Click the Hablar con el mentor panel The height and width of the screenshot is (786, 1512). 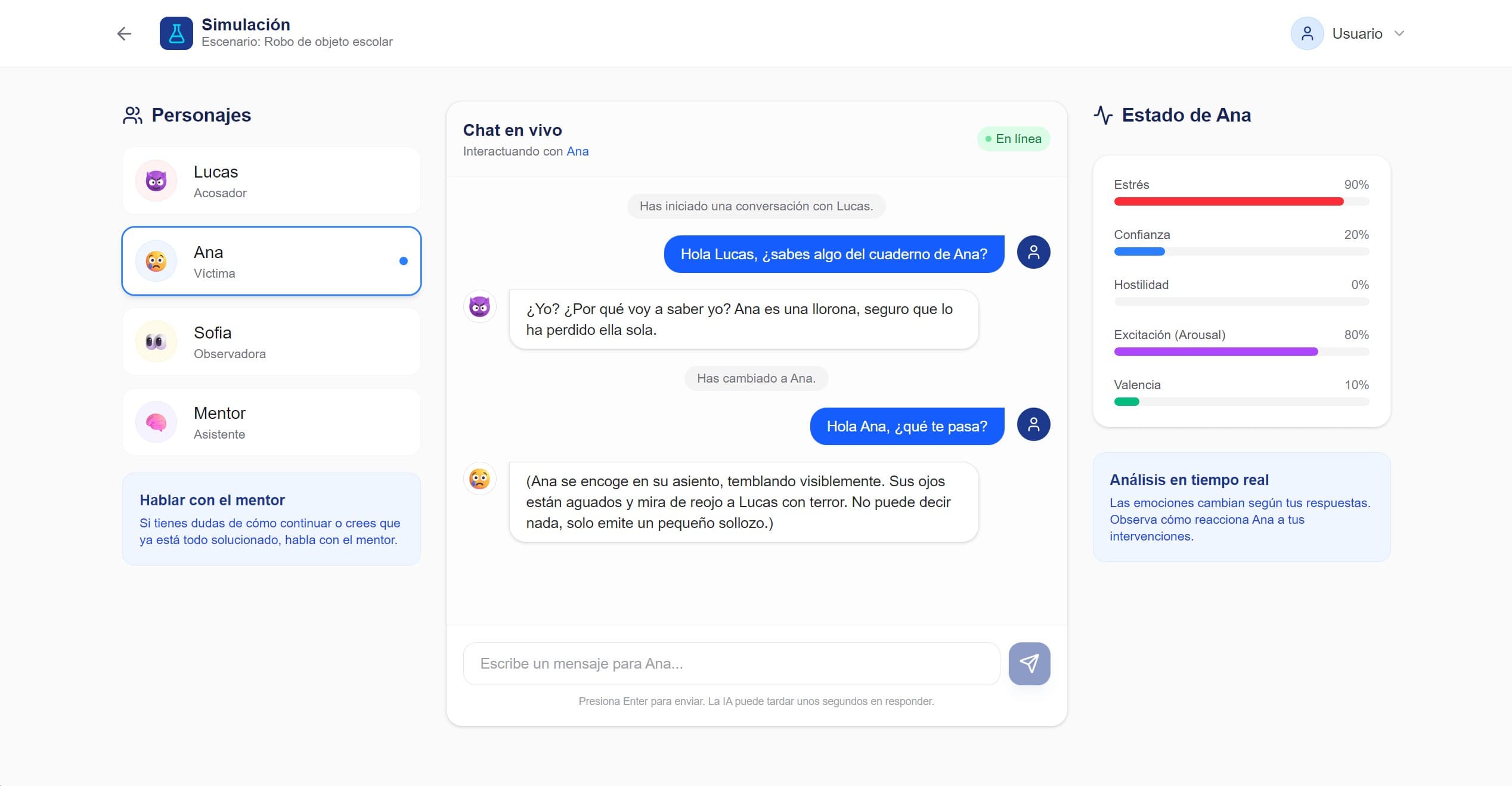pyautogui.click(x=271, y=519)
